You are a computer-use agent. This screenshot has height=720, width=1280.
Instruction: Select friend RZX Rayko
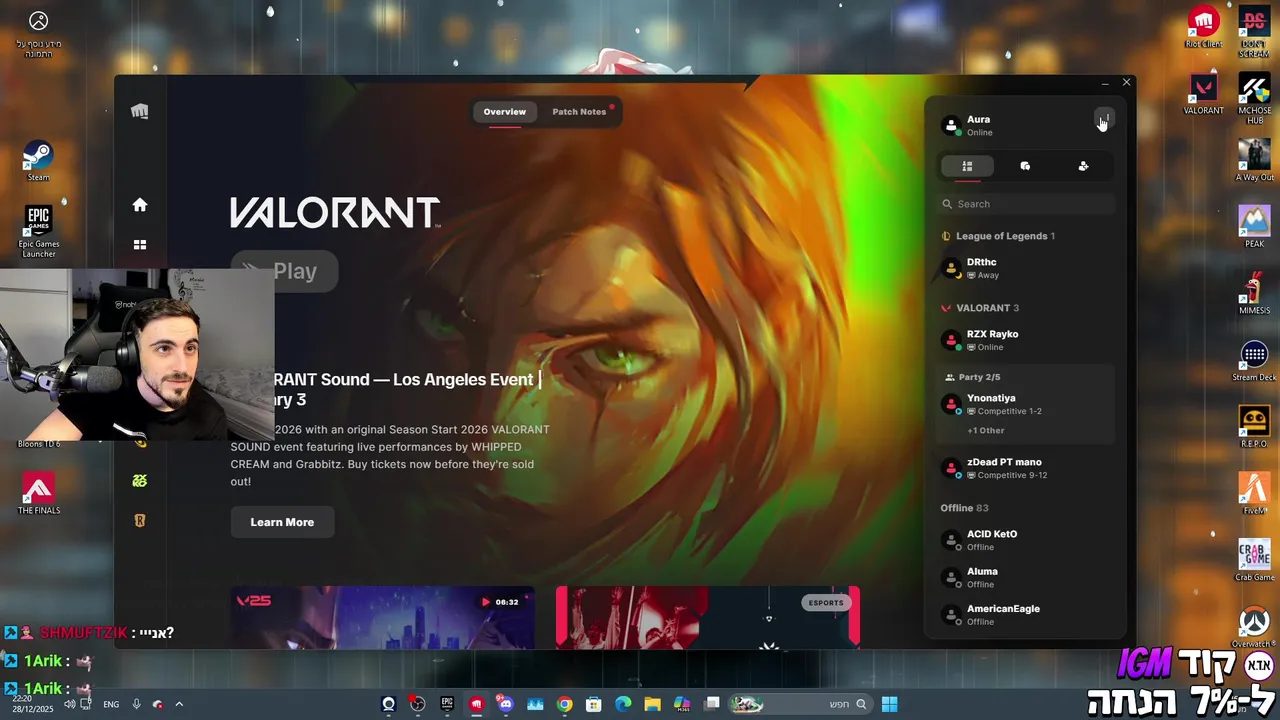point(1026,340)
